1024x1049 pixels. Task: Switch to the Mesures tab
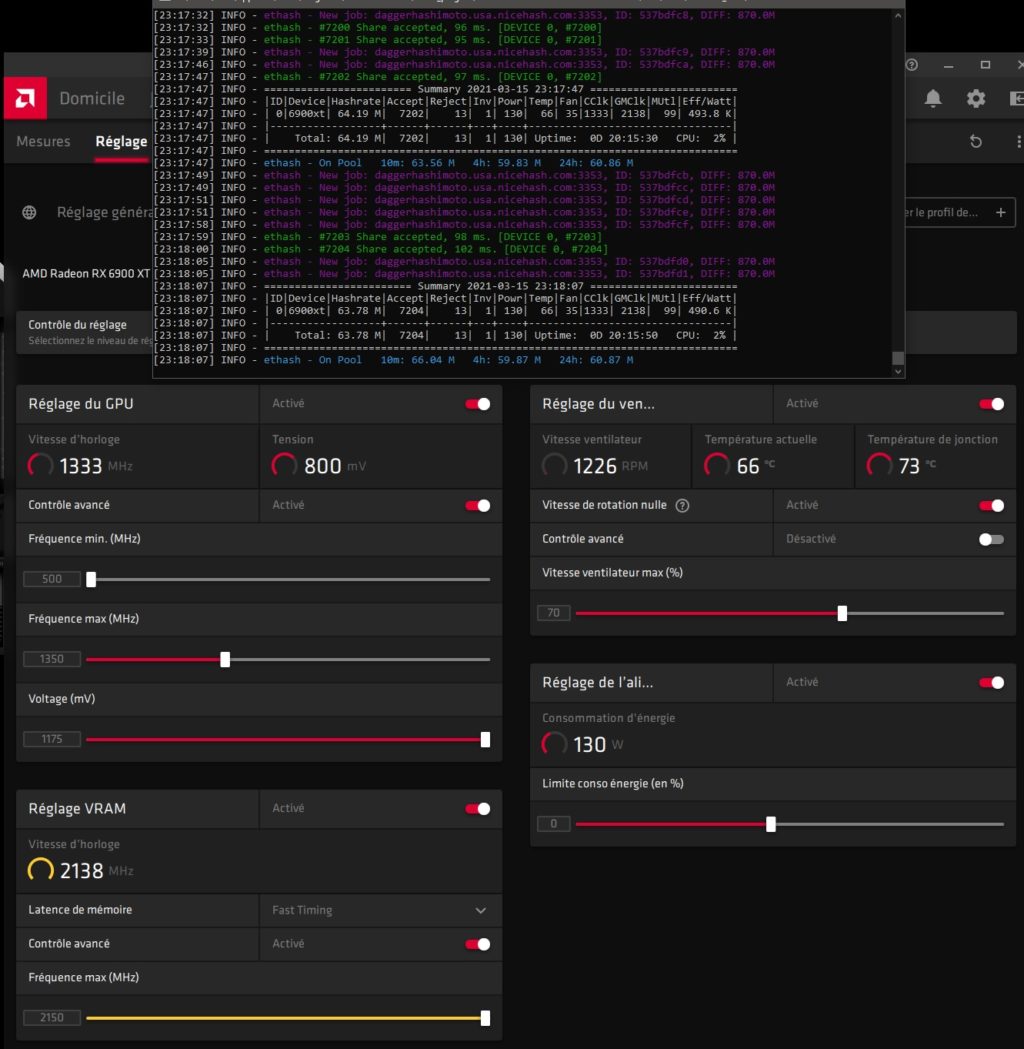pyautogui.click(x=43, y=142)
